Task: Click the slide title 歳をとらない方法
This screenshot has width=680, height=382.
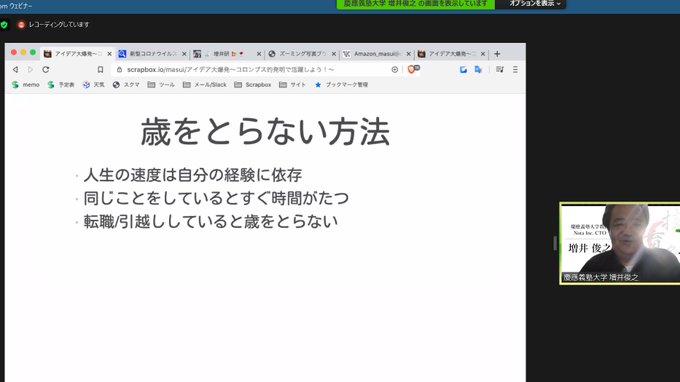Action: [x=265, y=132]
